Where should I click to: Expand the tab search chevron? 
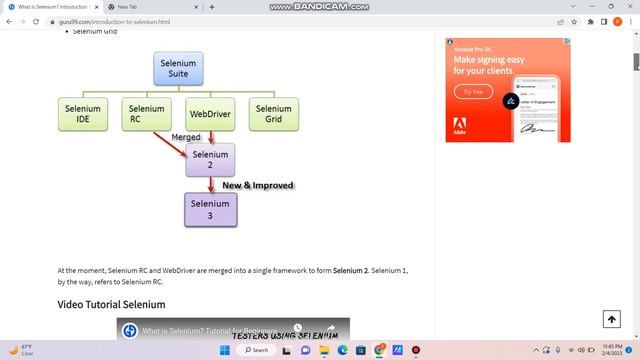[x=573, y=7]
